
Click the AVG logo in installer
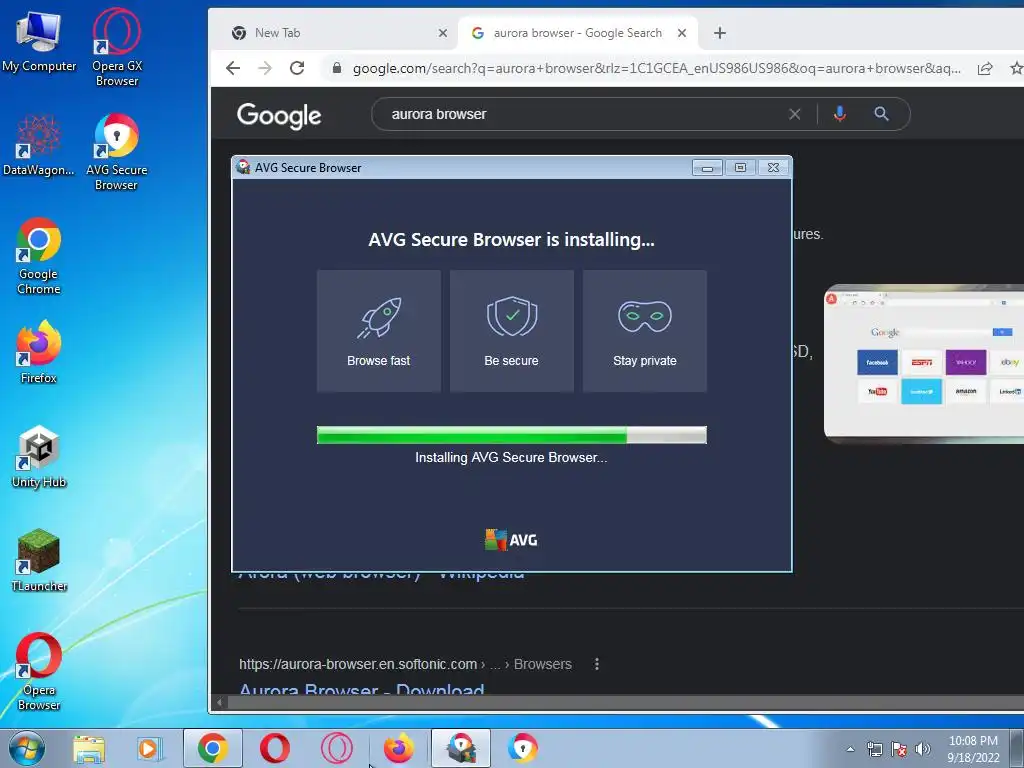pos(511,540)
